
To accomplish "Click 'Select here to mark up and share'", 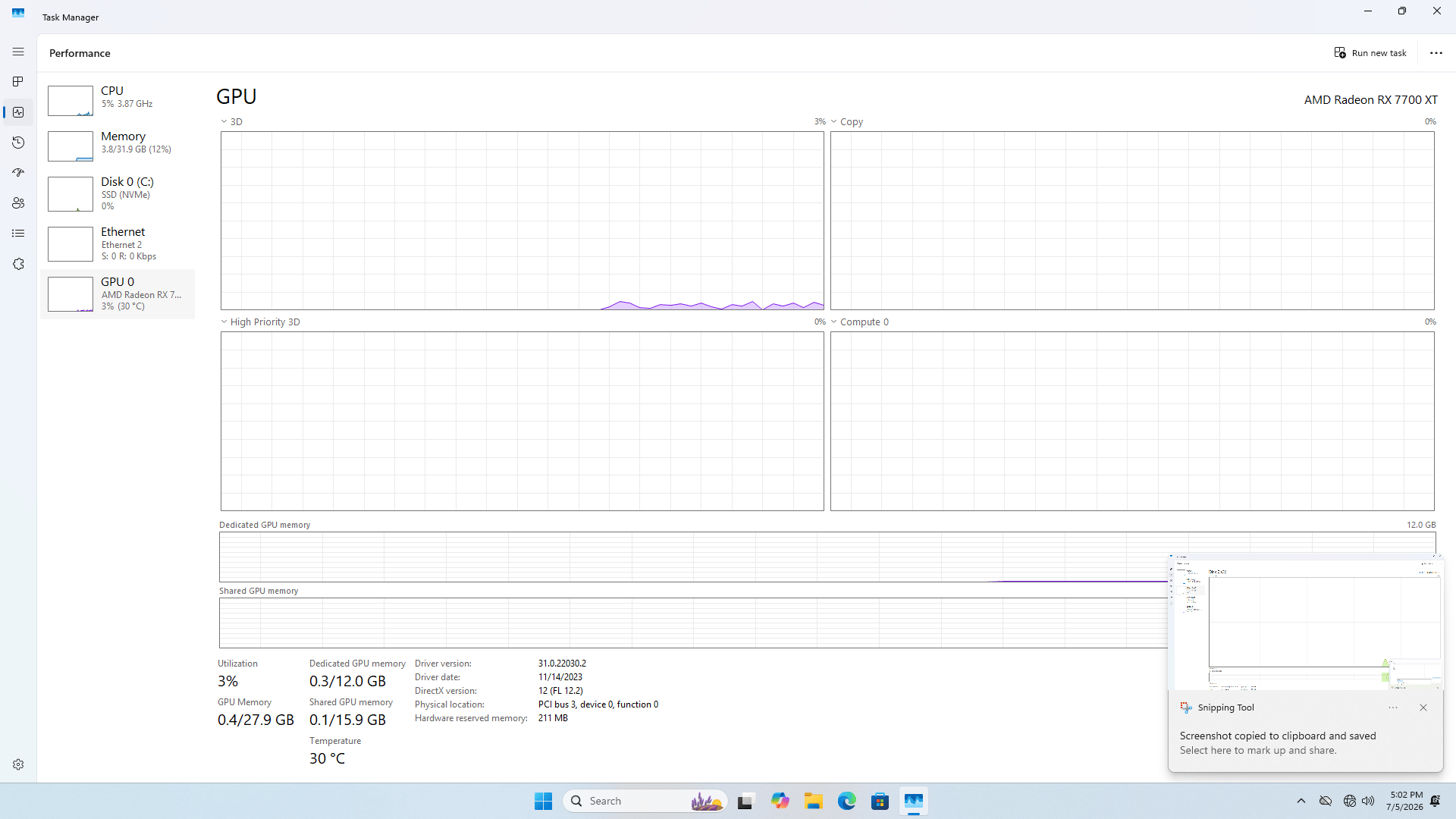I will [x=1258, y=751].
